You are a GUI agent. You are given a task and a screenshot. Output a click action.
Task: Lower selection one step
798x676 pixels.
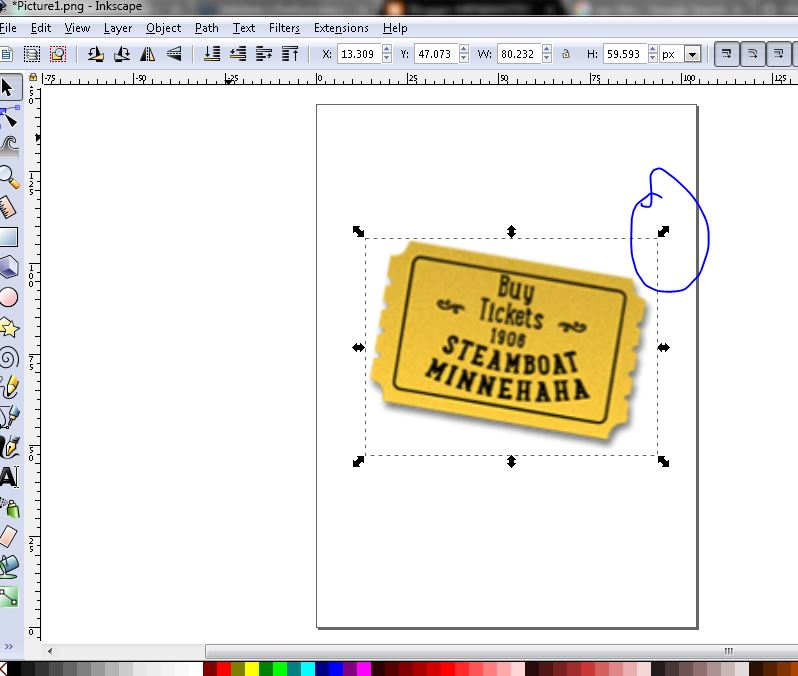[238, 54]
